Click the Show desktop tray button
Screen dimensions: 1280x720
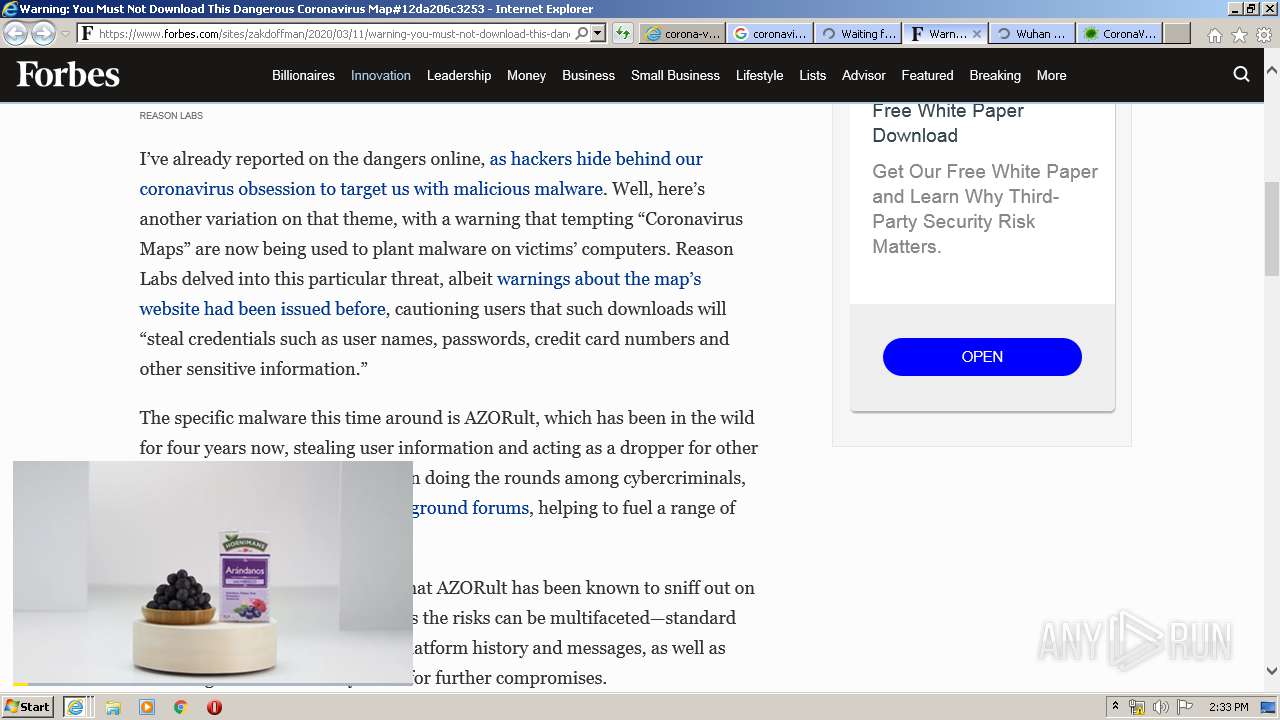point(1268,707)
